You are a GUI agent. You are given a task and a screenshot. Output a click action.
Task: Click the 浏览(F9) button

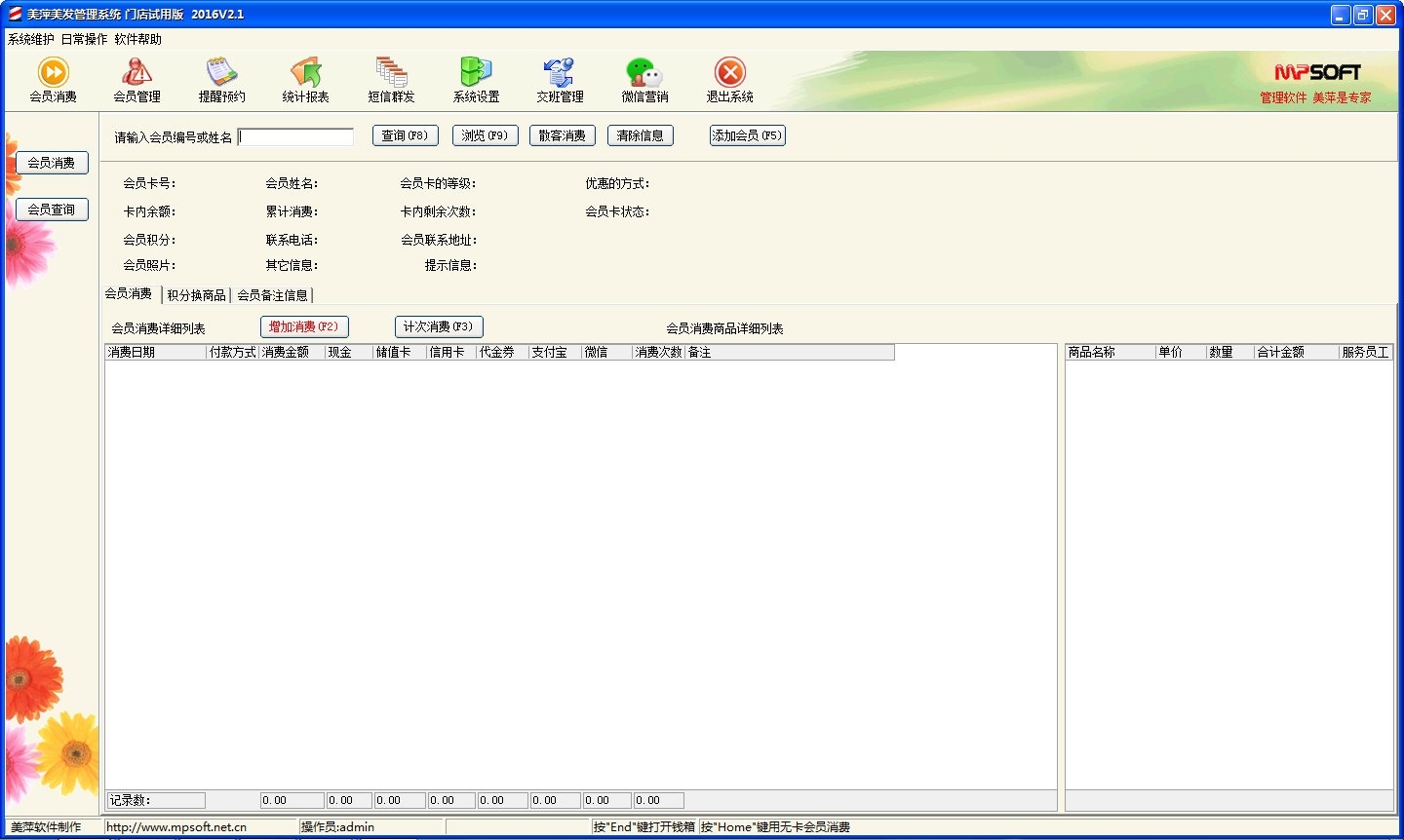485,135
